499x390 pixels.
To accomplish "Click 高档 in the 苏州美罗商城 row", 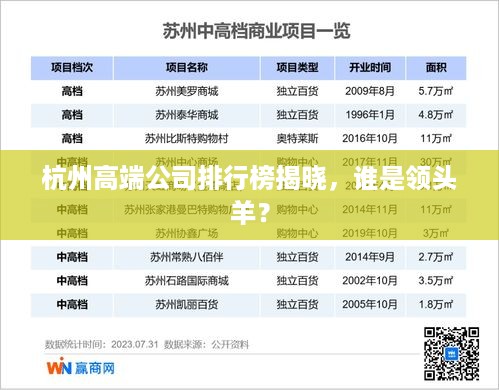I will click(x=72, y=91).
